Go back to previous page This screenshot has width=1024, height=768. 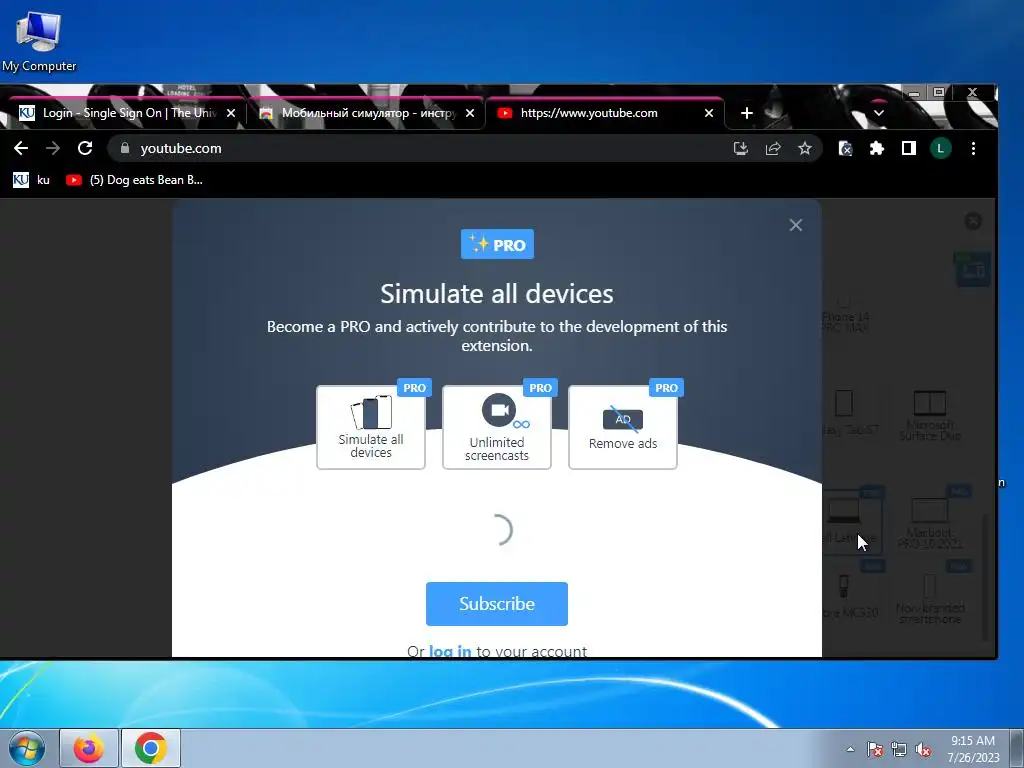21,148
